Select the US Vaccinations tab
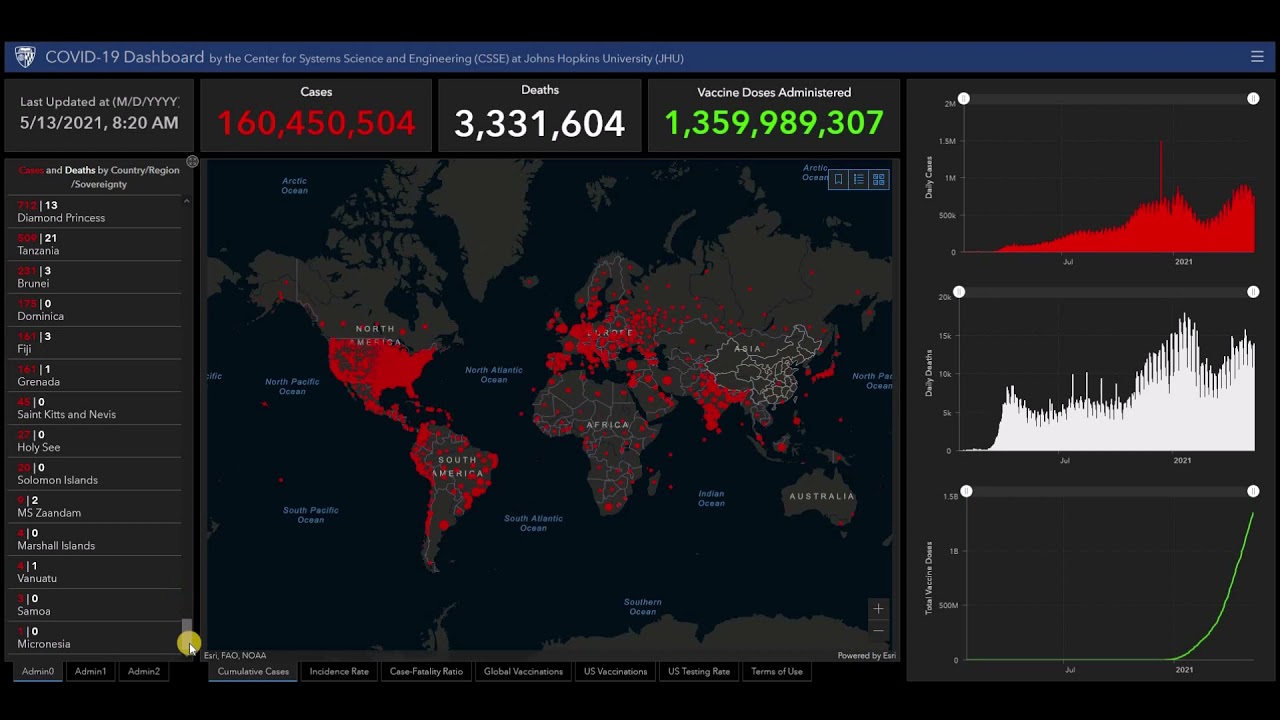This screenshot has width=1280, height=720. (615, 671)
